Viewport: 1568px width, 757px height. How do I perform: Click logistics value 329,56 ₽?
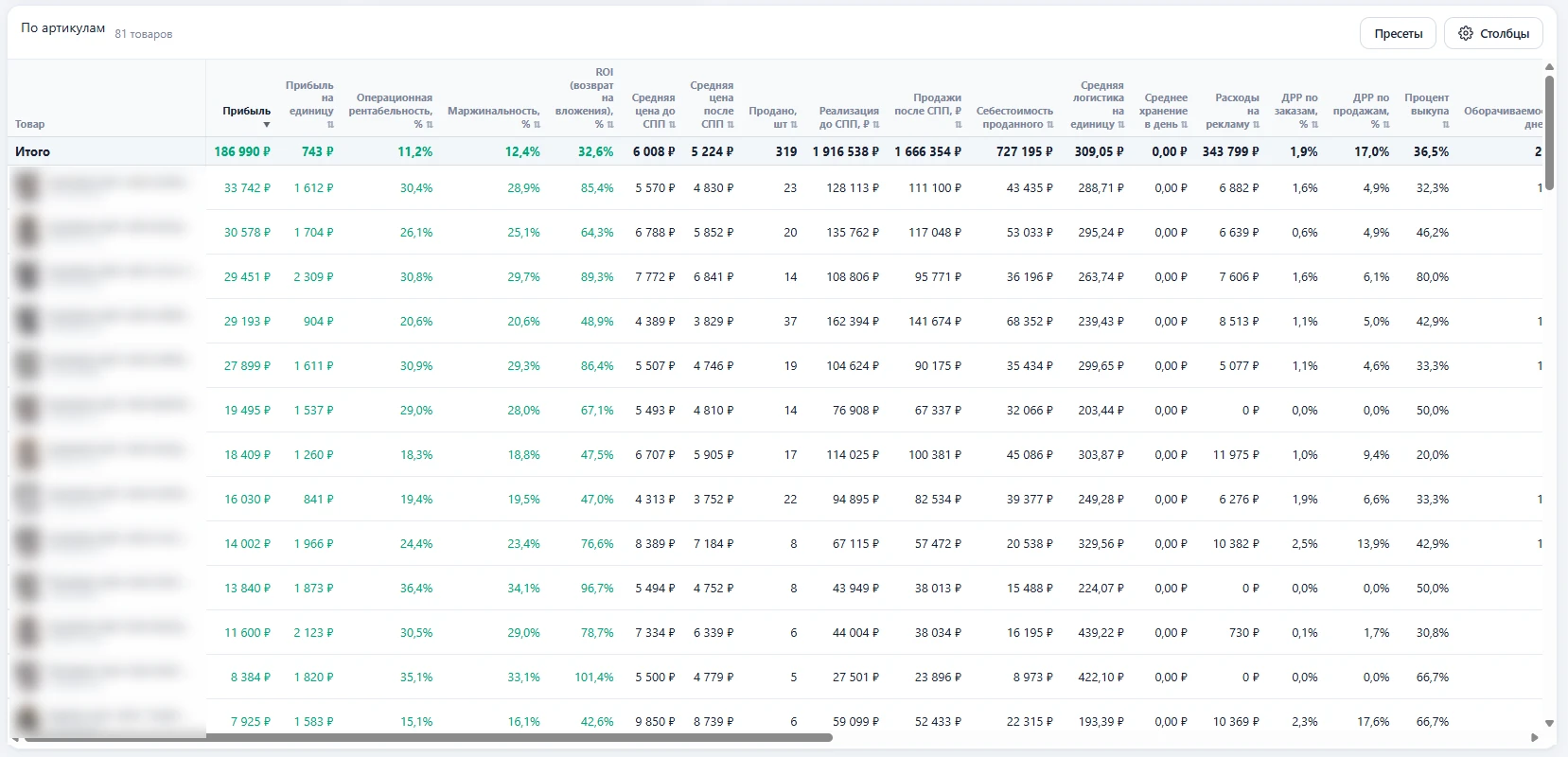coord(1101,544)
